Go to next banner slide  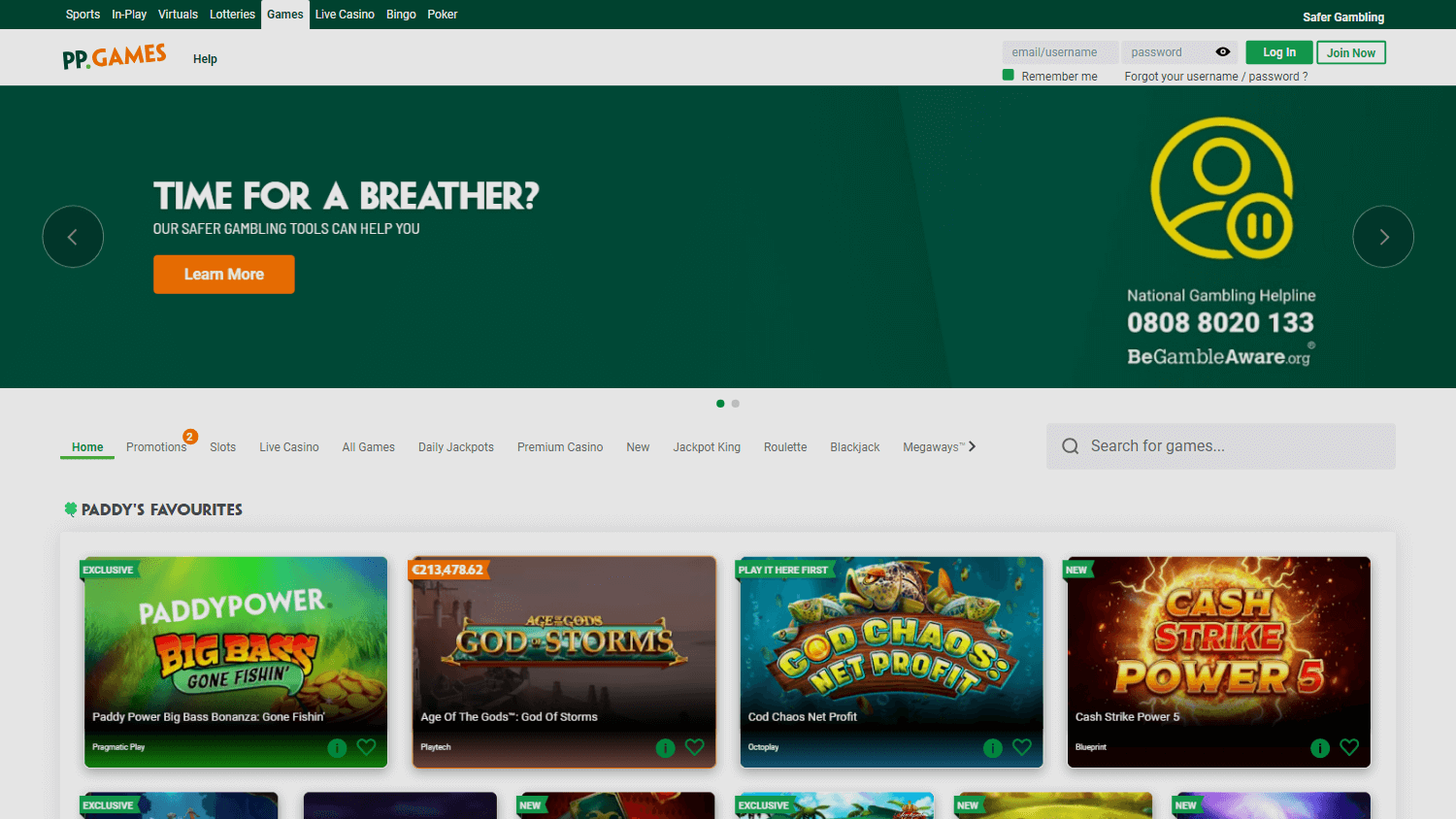1383,237
